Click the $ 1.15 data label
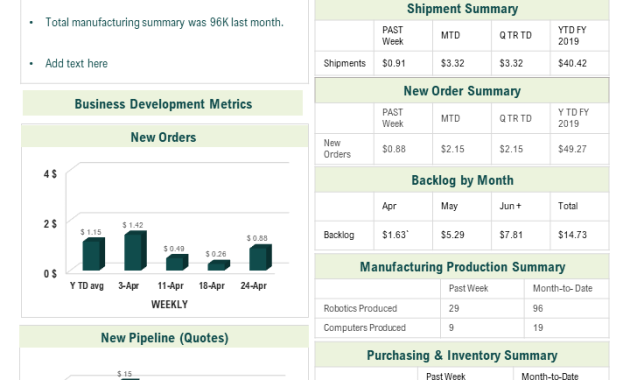 click(x=91, y=232)
